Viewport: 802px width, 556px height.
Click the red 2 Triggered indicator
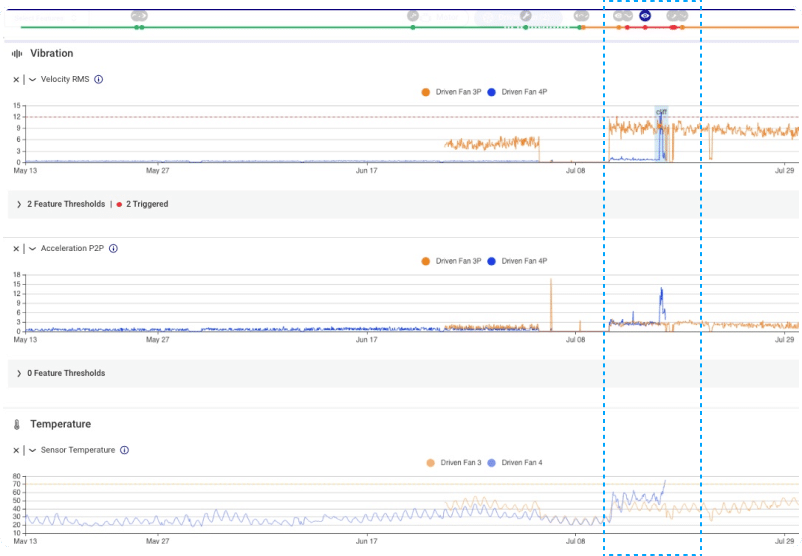[142, 204]
